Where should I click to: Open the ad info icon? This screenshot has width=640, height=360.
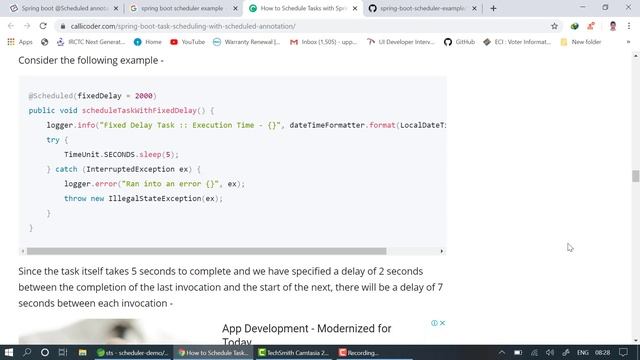[434, 323]
